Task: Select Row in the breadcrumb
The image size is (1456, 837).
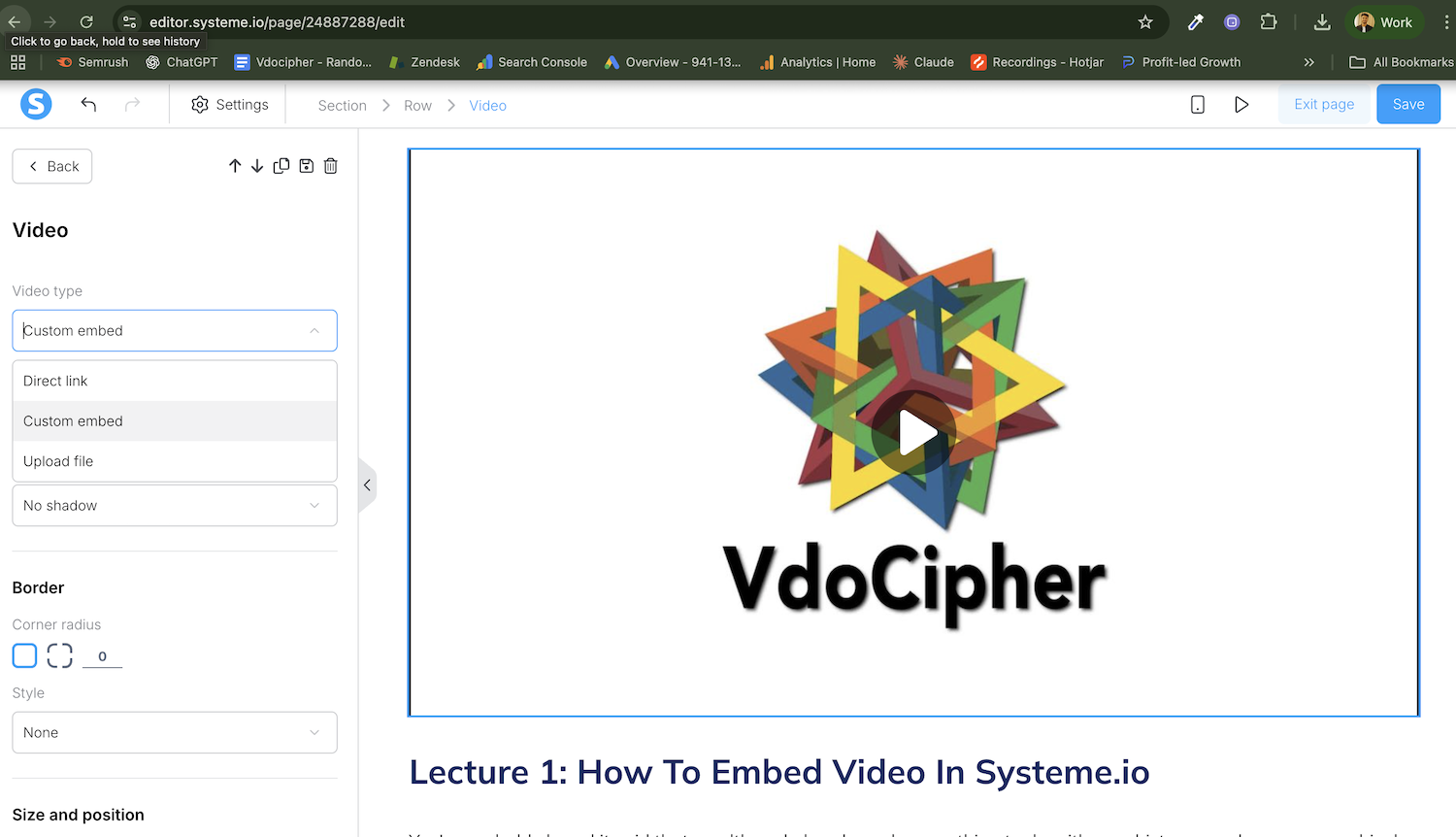Action: [417, 105]
